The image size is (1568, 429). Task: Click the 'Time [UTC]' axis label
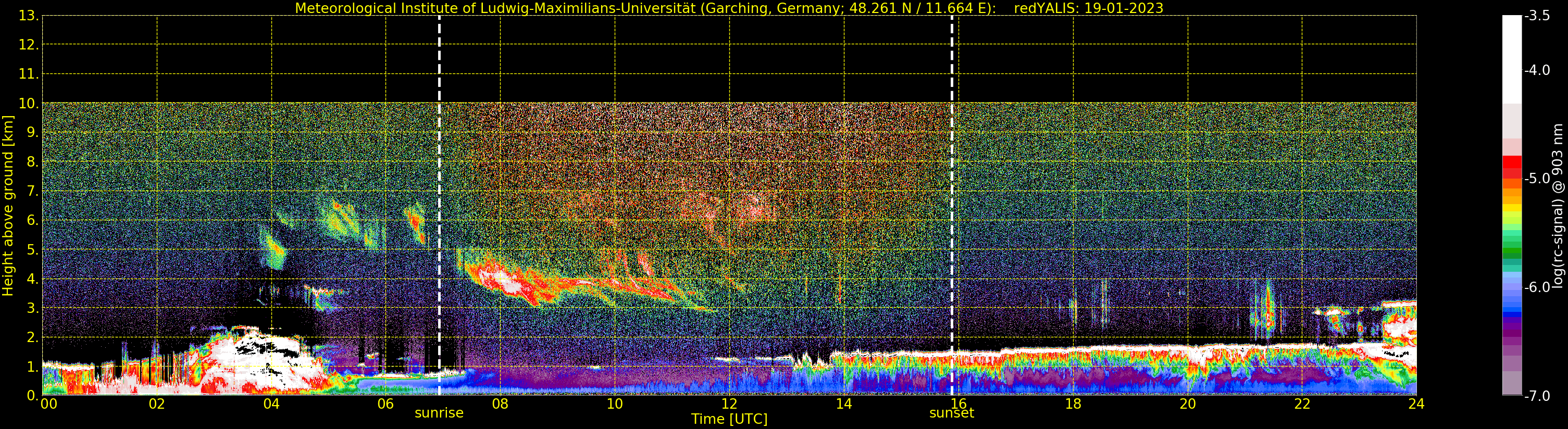[729, 419]
